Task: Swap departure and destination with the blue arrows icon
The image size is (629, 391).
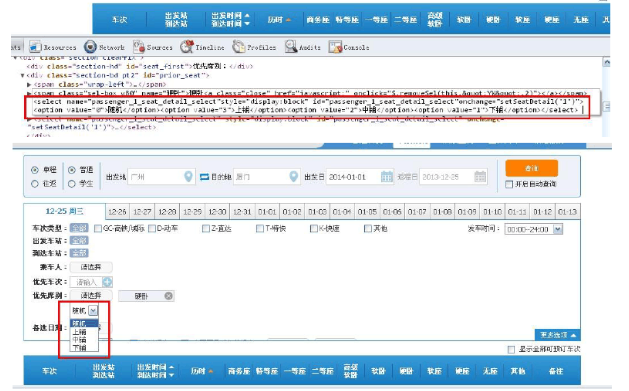Action: [x=204, y=176]
